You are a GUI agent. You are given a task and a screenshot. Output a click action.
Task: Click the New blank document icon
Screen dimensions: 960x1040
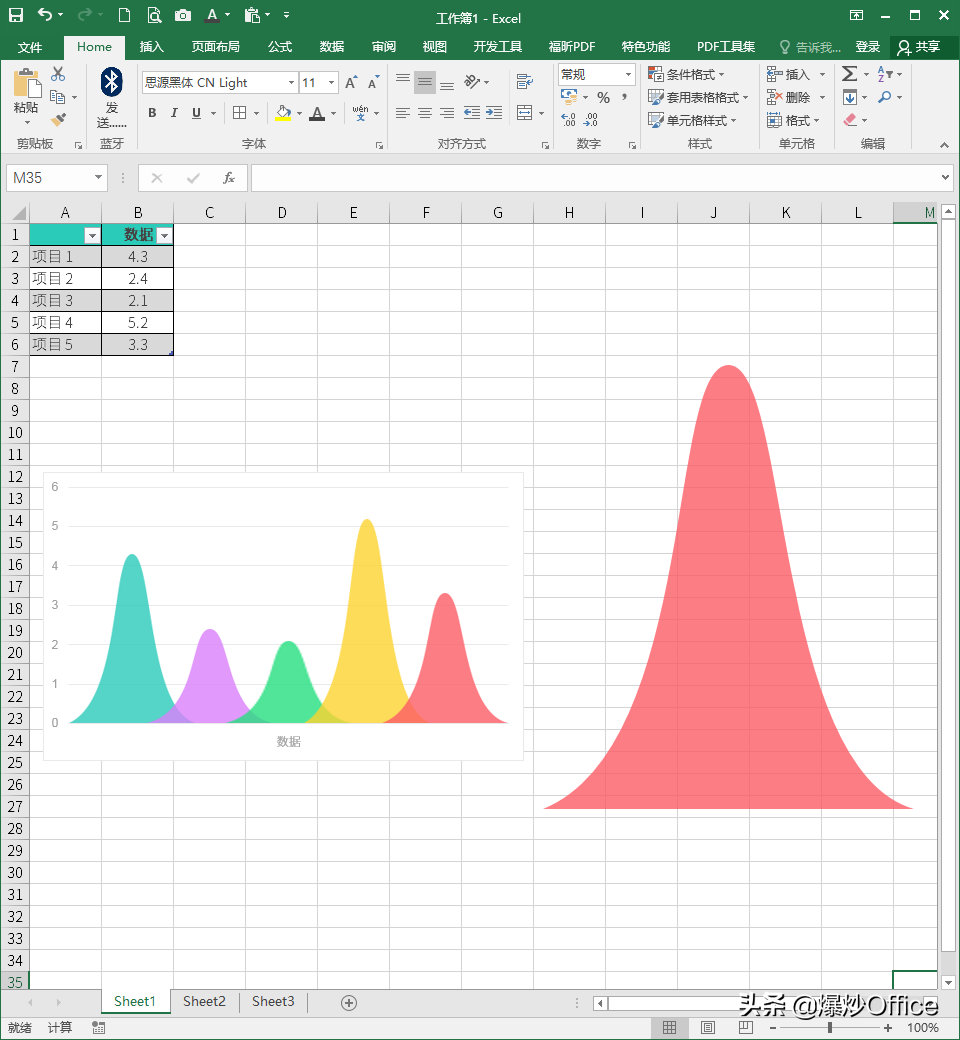124,15
